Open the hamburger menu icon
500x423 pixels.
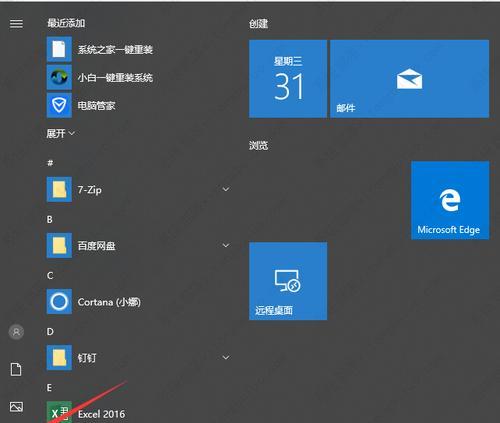point(16,24)
